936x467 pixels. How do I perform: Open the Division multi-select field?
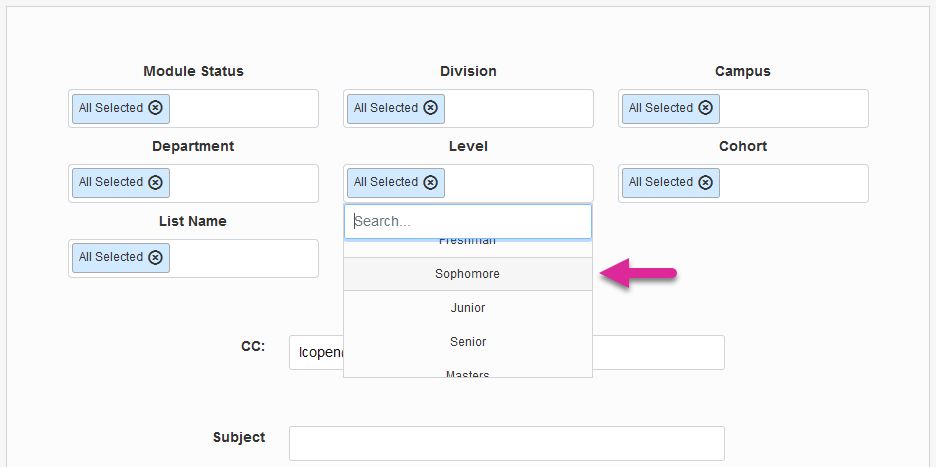tap(518, 108)
